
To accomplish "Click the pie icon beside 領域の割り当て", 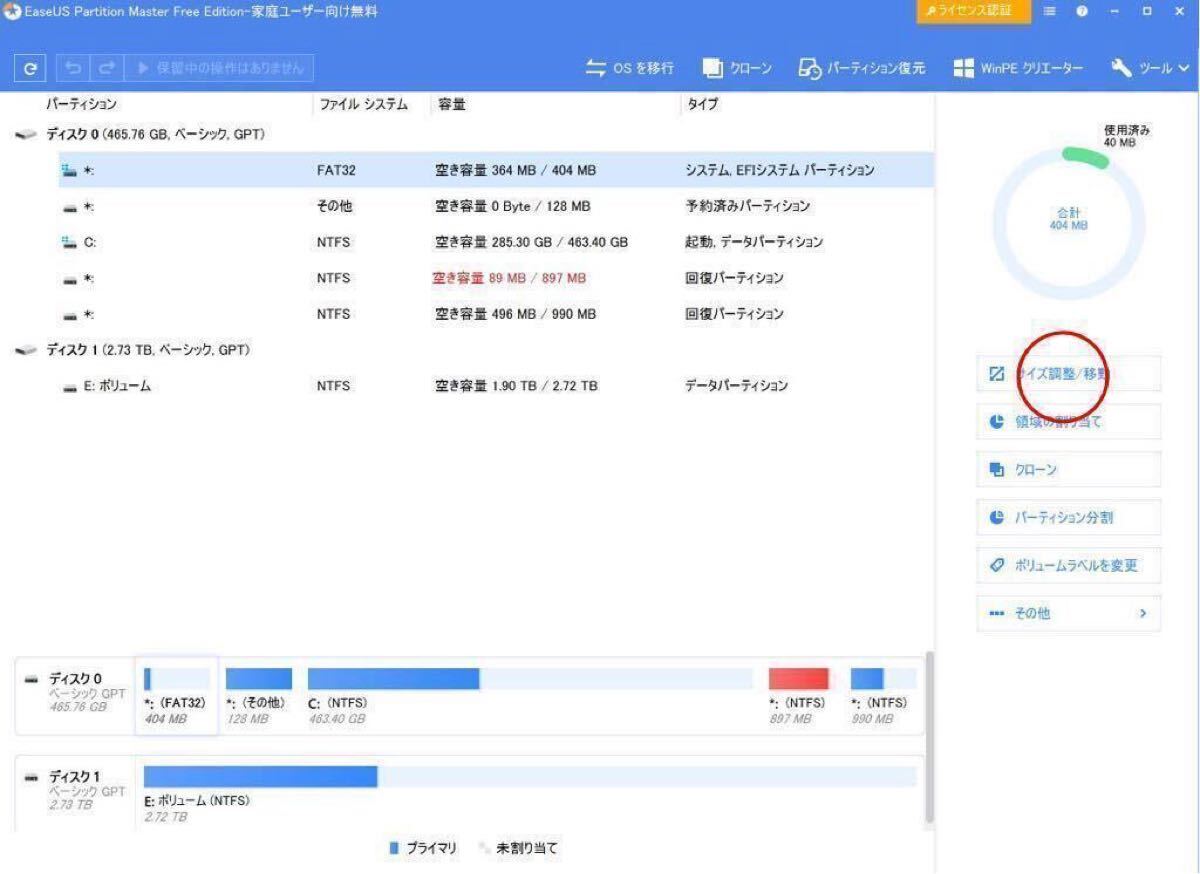I will pyautogui.click(x=996, y=422).
